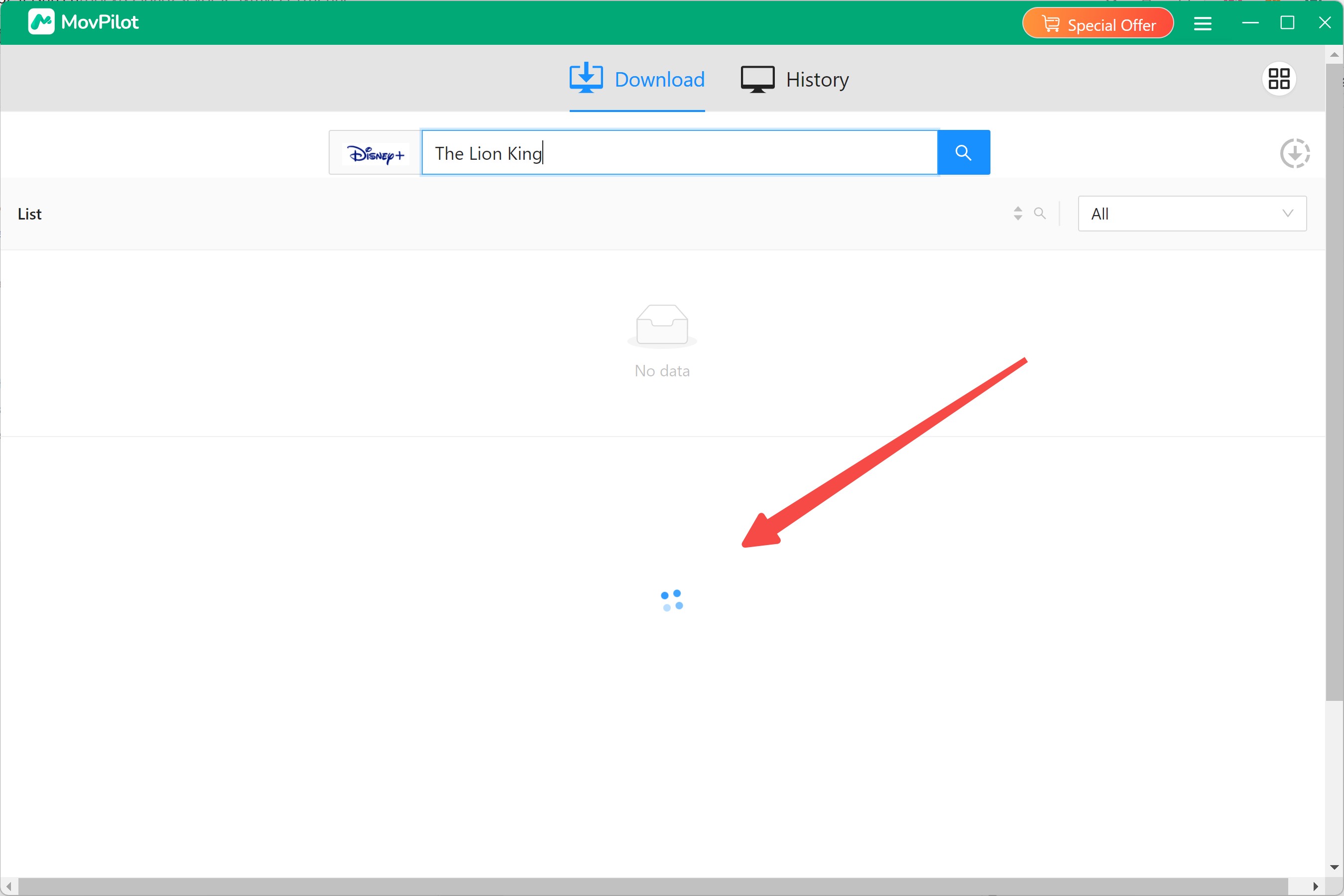This screenshot has height=896, width=1344.
Task: Maximize the MovPilot window
Action: tap(1287, 23)
